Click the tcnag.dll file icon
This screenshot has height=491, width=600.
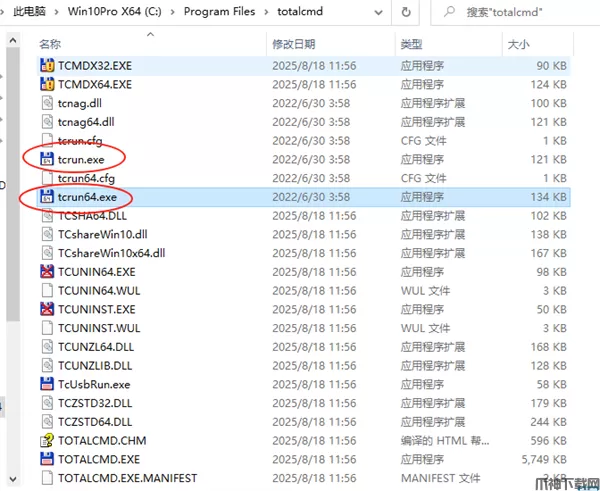pyautogui.click(x=47, y=103)
